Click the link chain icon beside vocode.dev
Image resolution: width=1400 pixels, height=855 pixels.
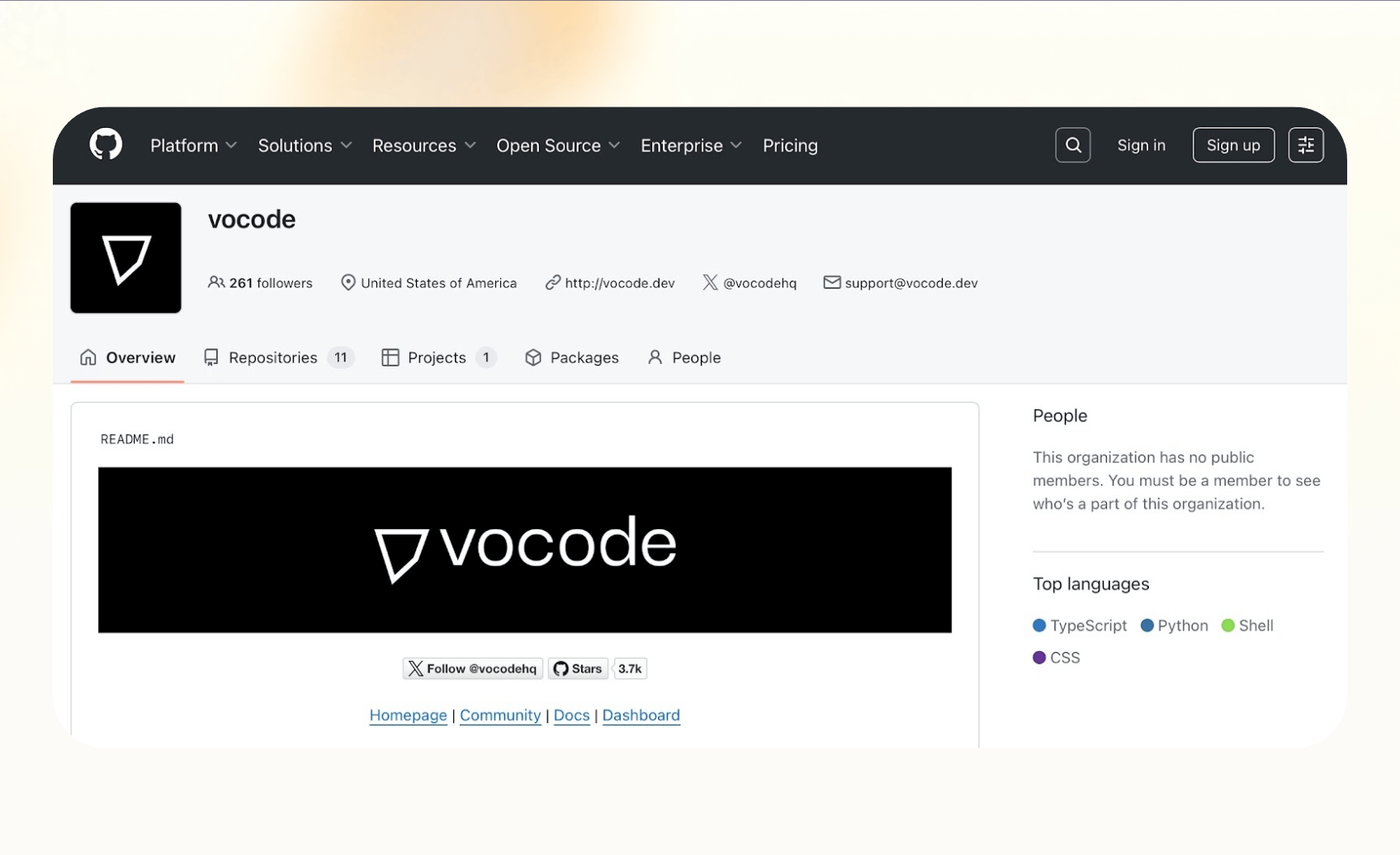click(x=552, y=282)
